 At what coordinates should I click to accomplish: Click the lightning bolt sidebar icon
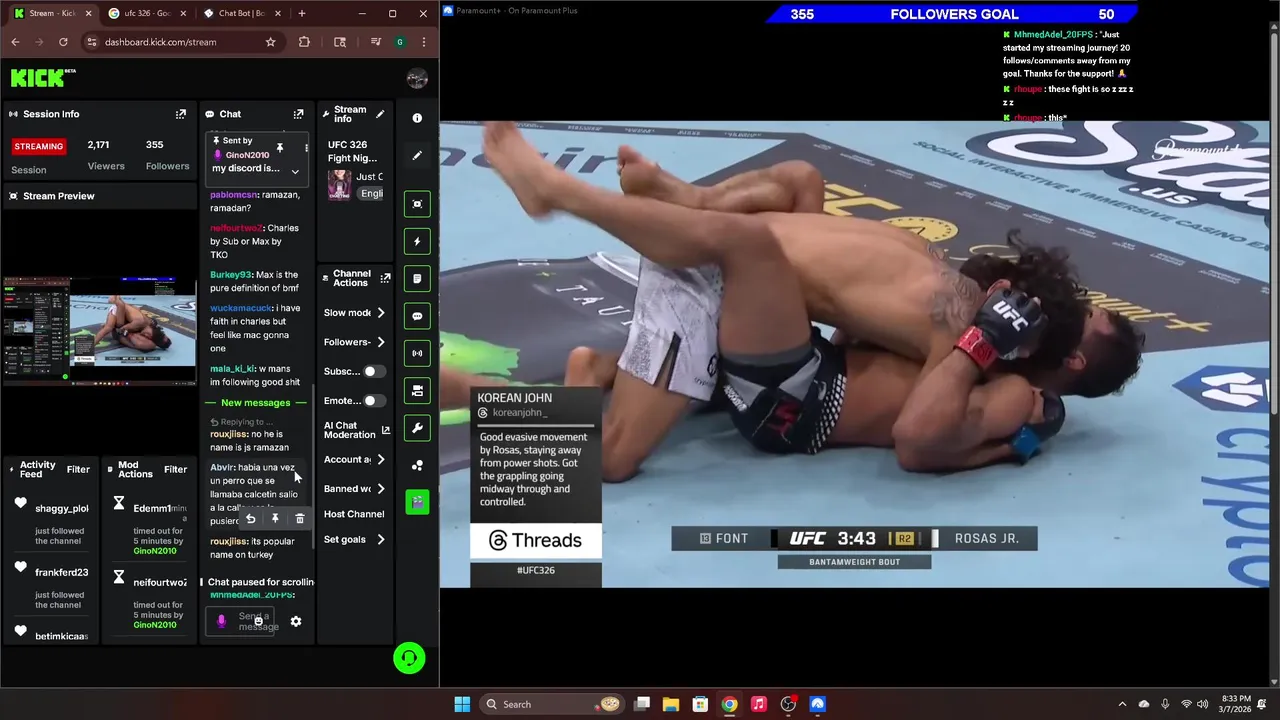click(417, 241)
